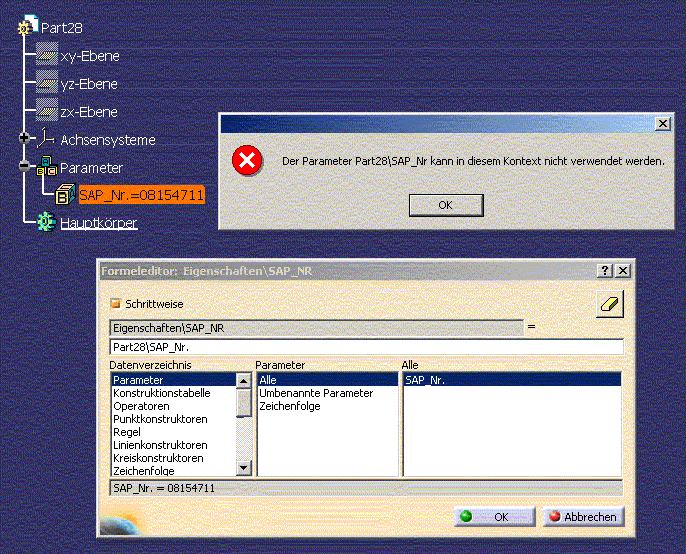
Task: Click OK in the error message box
Action: [446, 205]
